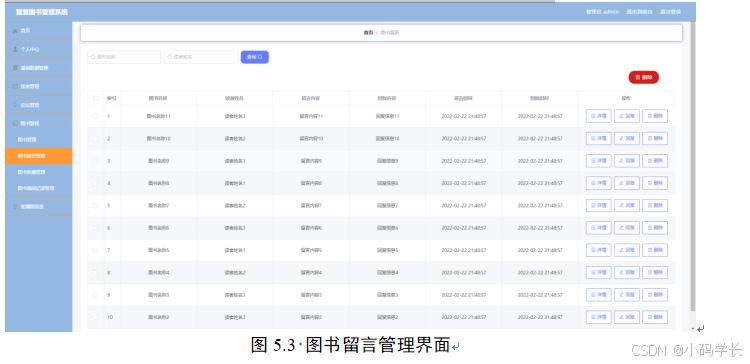This screenshot has height=364, width=750.
Task: Click the 管理员 admin label in header
Action: tap(602, 12)
